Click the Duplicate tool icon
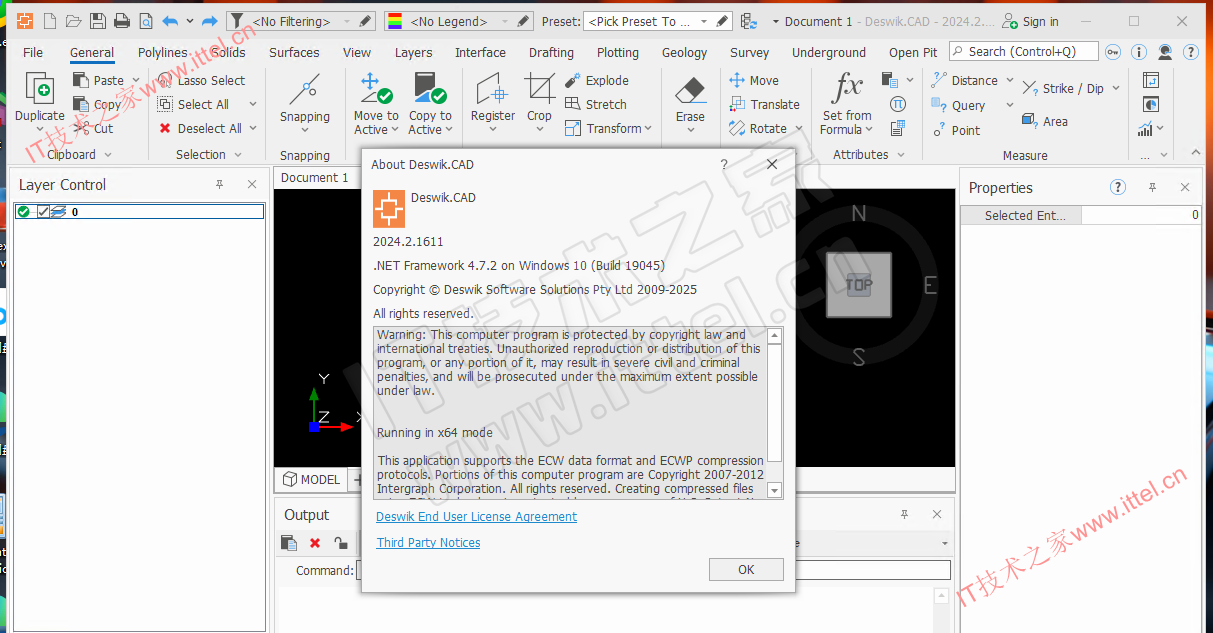This screenshot has height=633, width=1213. (40, 90)
